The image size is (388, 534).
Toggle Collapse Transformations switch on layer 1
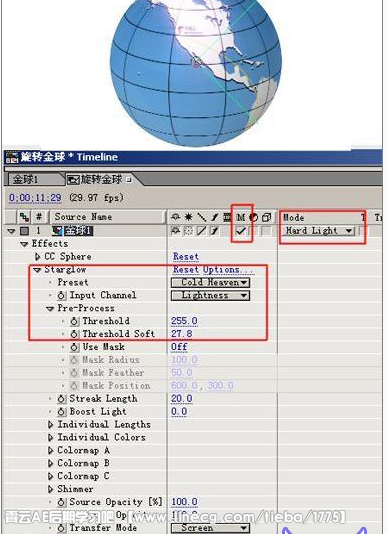pyautogui.click(x=188, y=231)
